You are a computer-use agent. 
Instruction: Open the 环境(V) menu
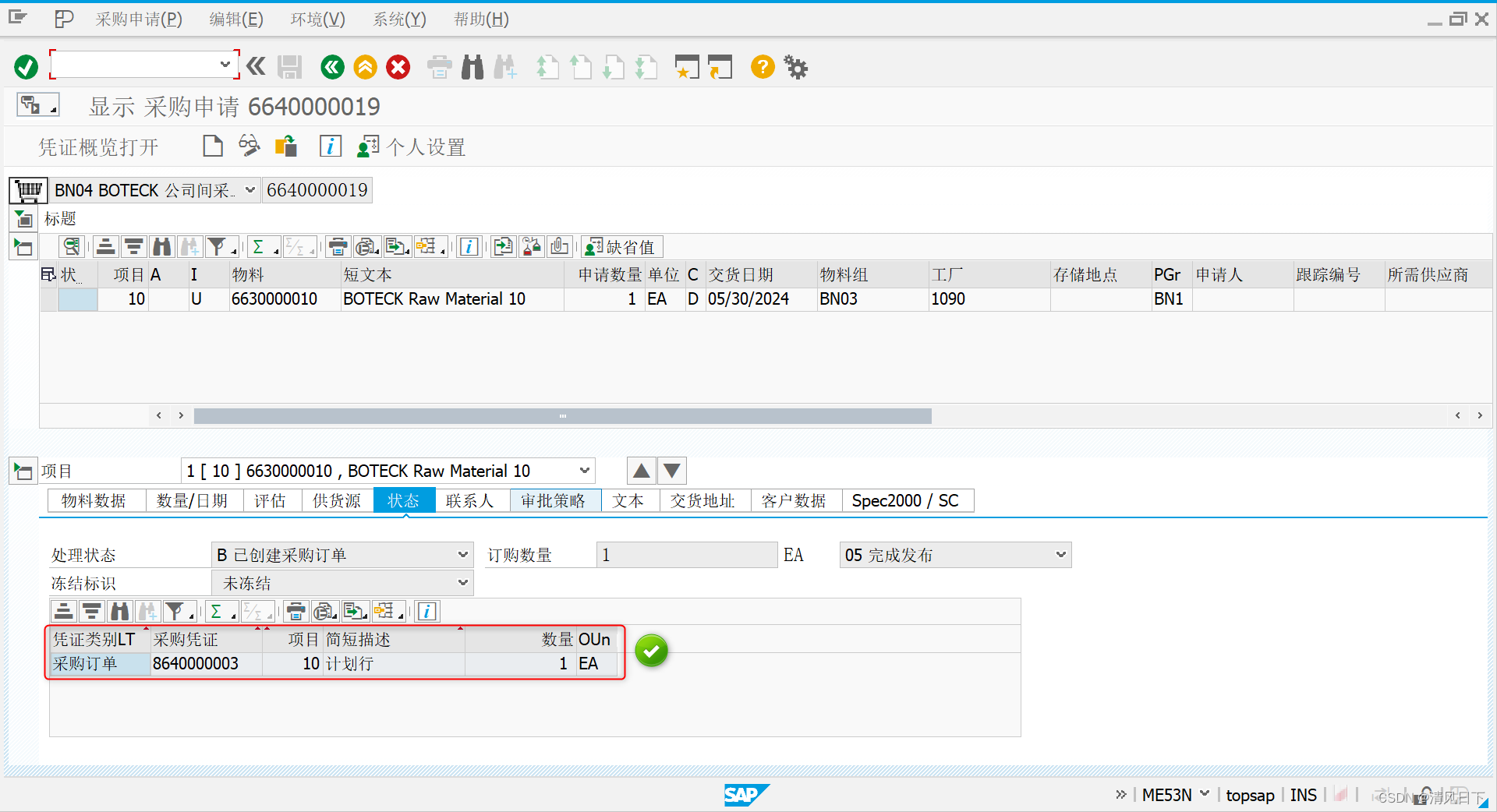[318, 19]
